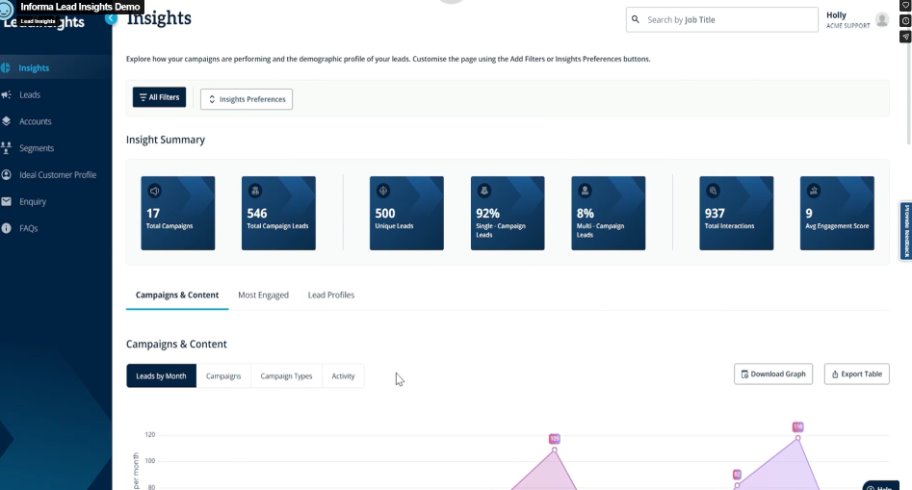Open the All Filters panel

tap(159, 97)
